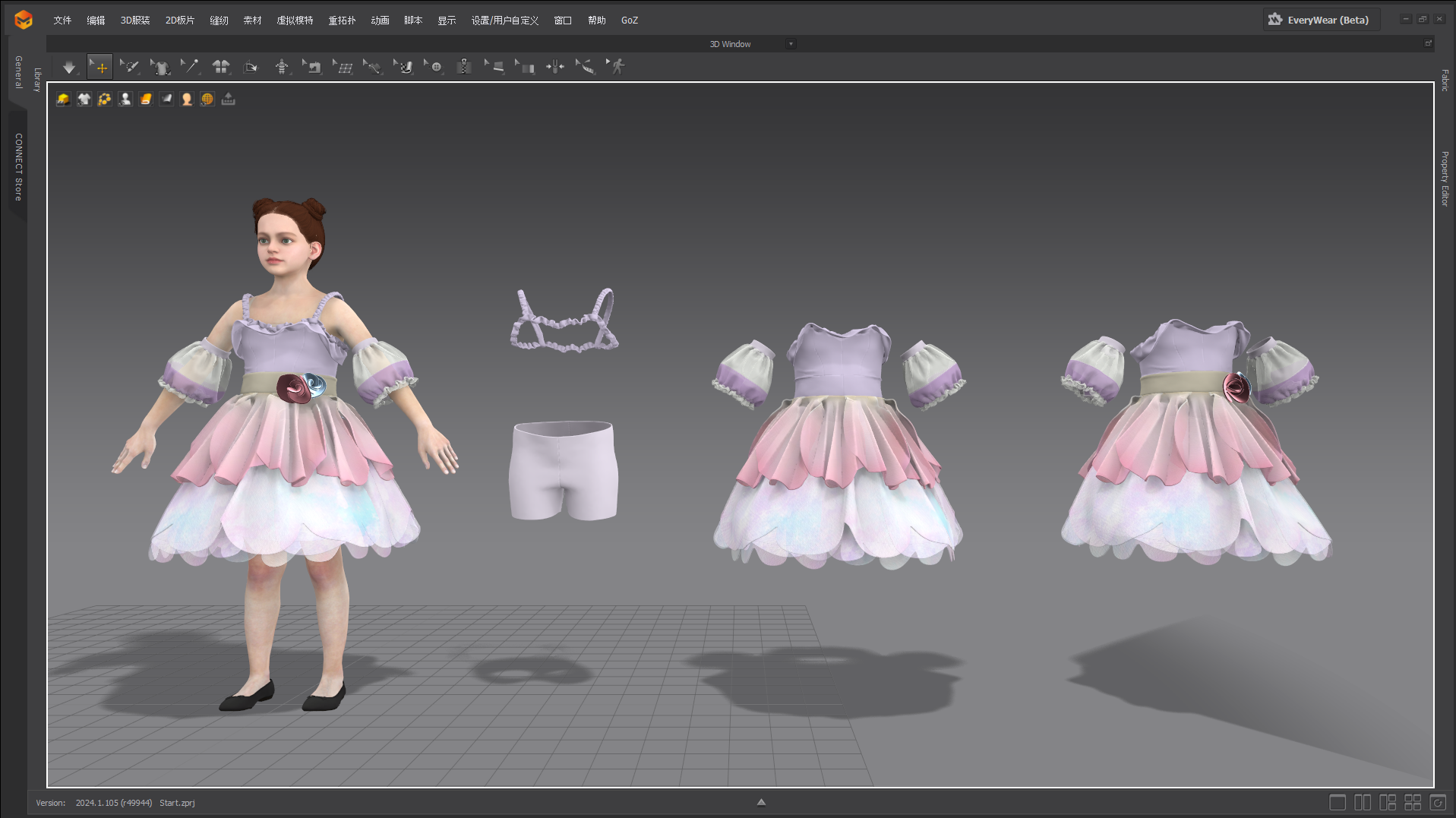Expand the hidden status bar arrow at bottom center

[x=760, y=801]
